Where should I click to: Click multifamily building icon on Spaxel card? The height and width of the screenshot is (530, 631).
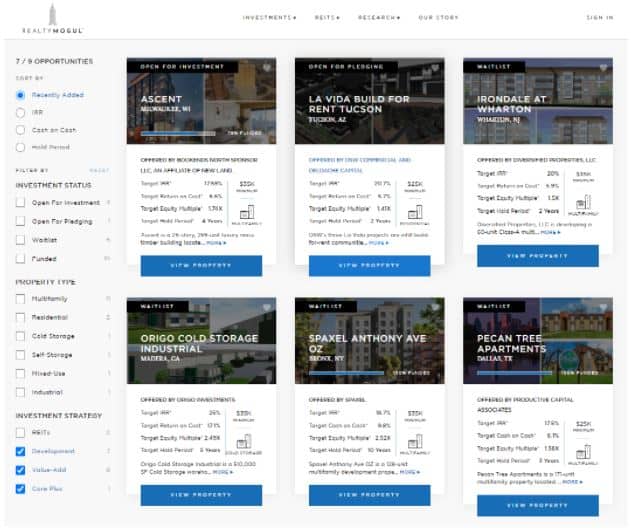[x=415, y=441]
